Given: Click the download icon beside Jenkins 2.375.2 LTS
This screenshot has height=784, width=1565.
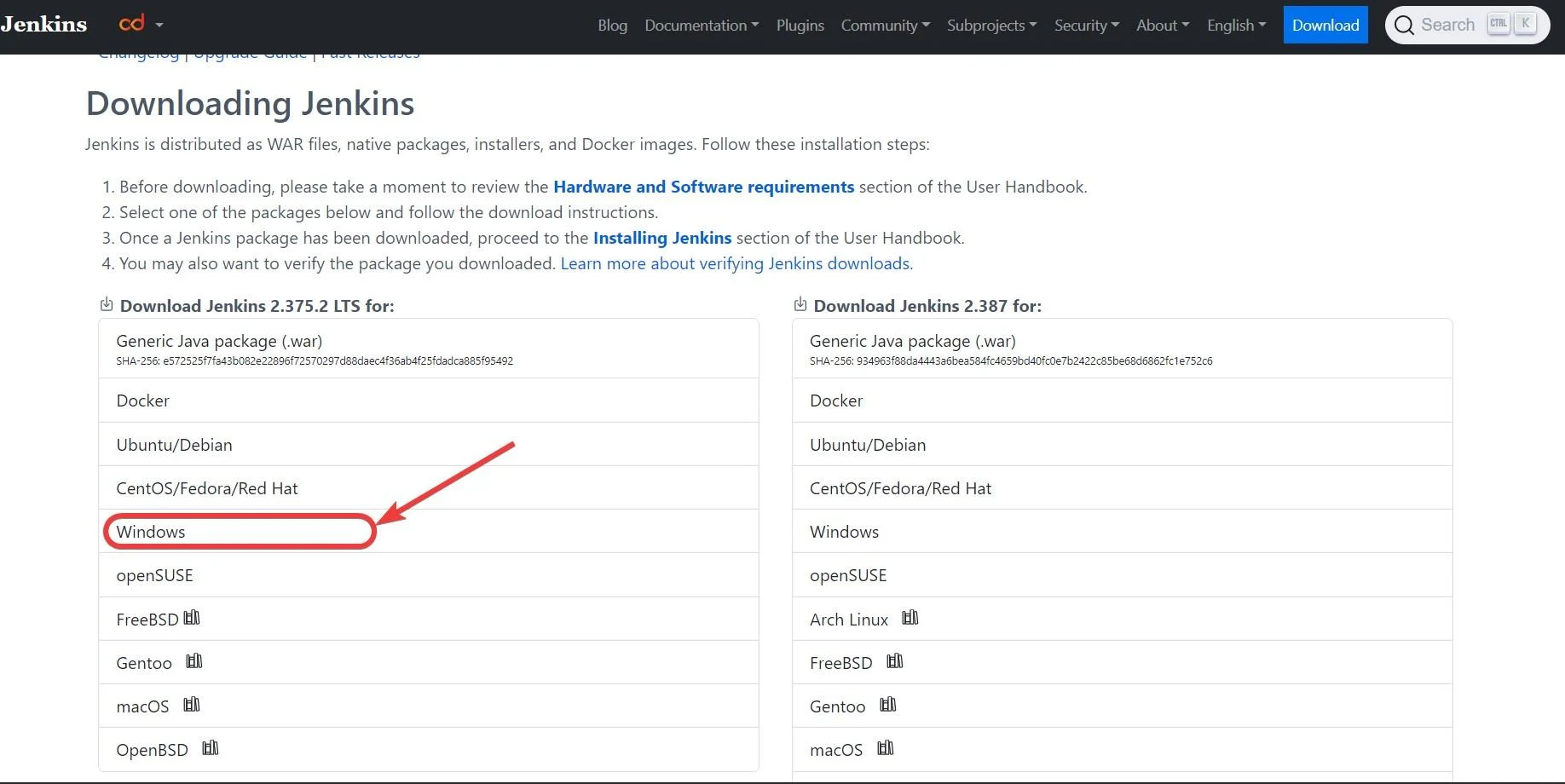Looking at the screenshot, I should pyautogui.click(x=106, y=304).
